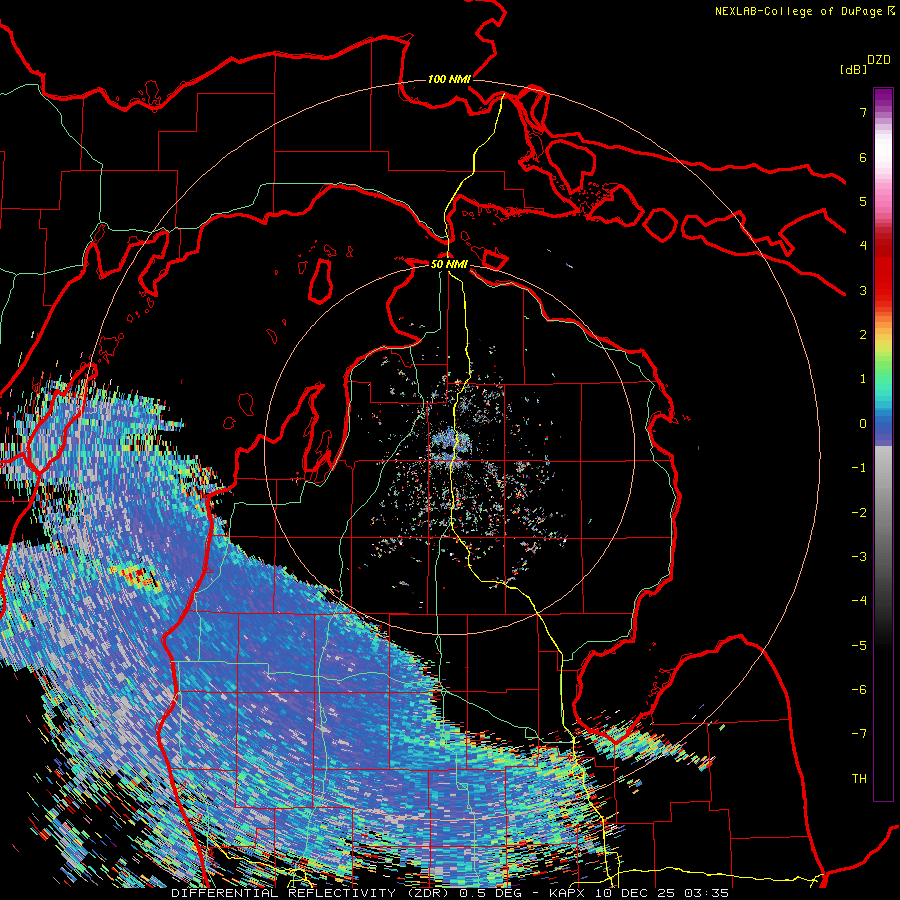The height and width of the screenshot is (900, 900).
Task: Click the 100 NMI range ring label
Action: (x=449, y=79)
